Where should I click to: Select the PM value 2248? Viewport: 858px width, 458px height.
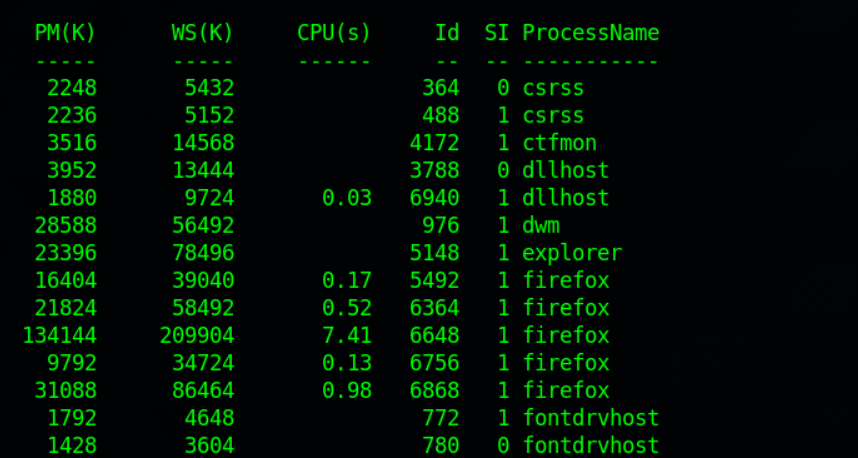pyautogui.click(x=72, y=88)
